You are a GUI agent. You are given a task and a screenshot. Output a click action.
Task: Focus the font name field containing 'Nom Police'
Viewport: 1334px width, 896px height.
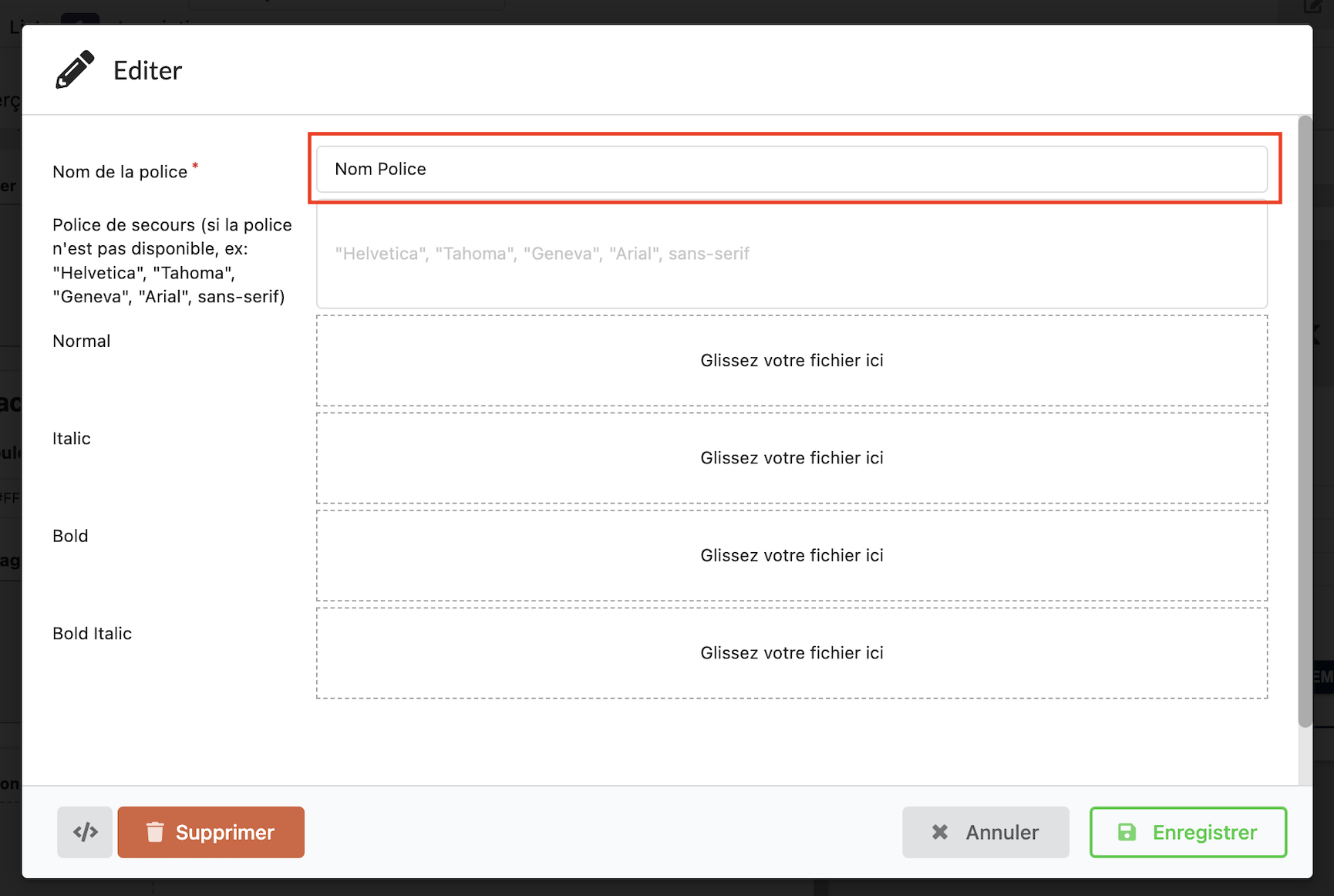tap(791, 169)
